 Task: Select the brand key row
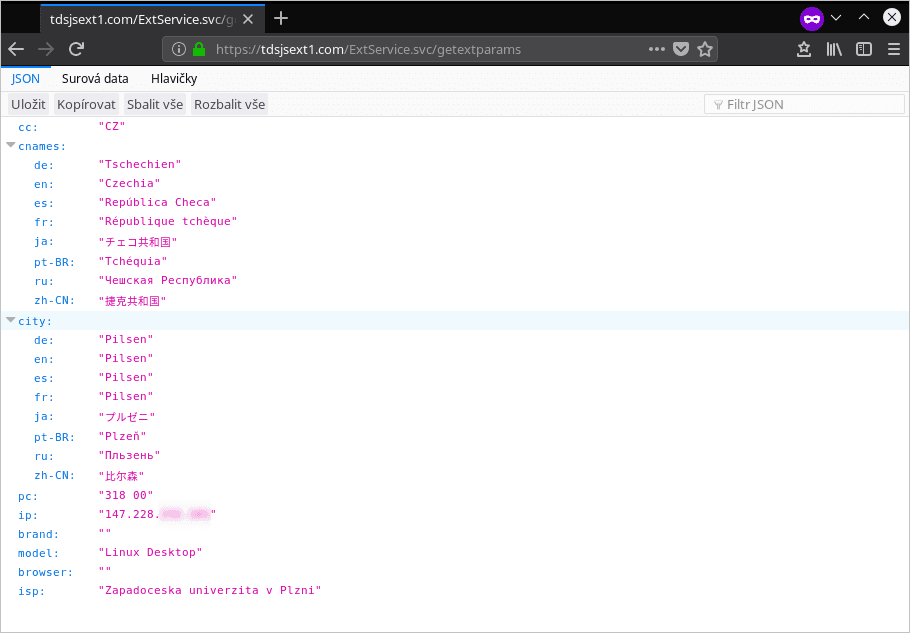(x=455, y=534)
